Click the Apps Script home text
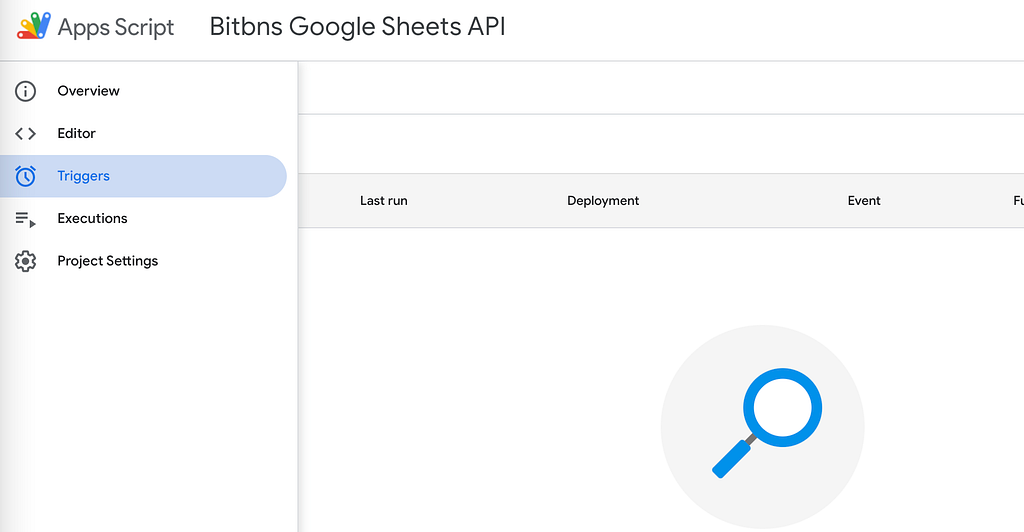 tap(116, 27)
